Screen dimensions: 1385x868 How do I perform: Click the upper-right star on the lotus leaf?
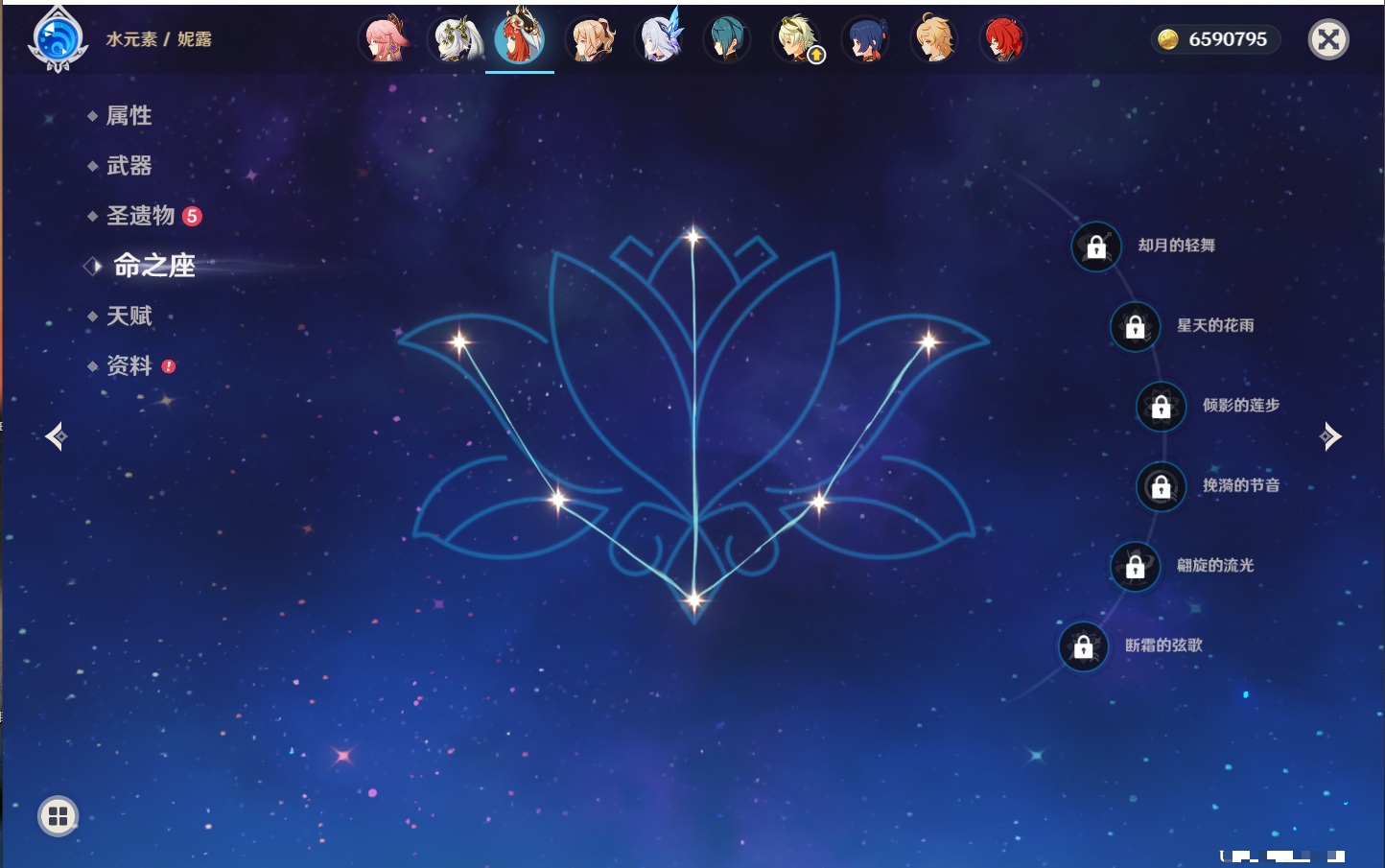click(x=928, y=341)
